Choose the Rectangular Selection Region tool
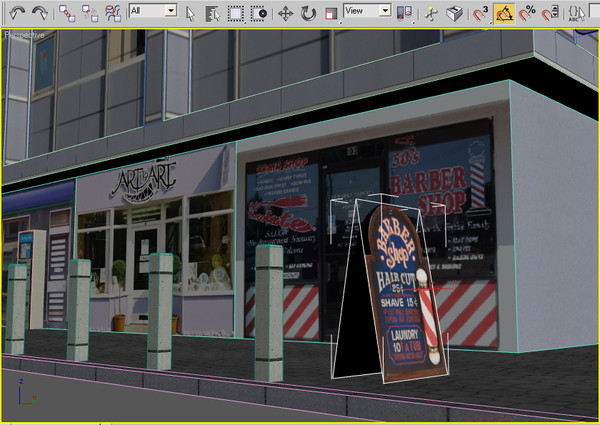The height and width of the screenshot is (425, 600). 236,14
